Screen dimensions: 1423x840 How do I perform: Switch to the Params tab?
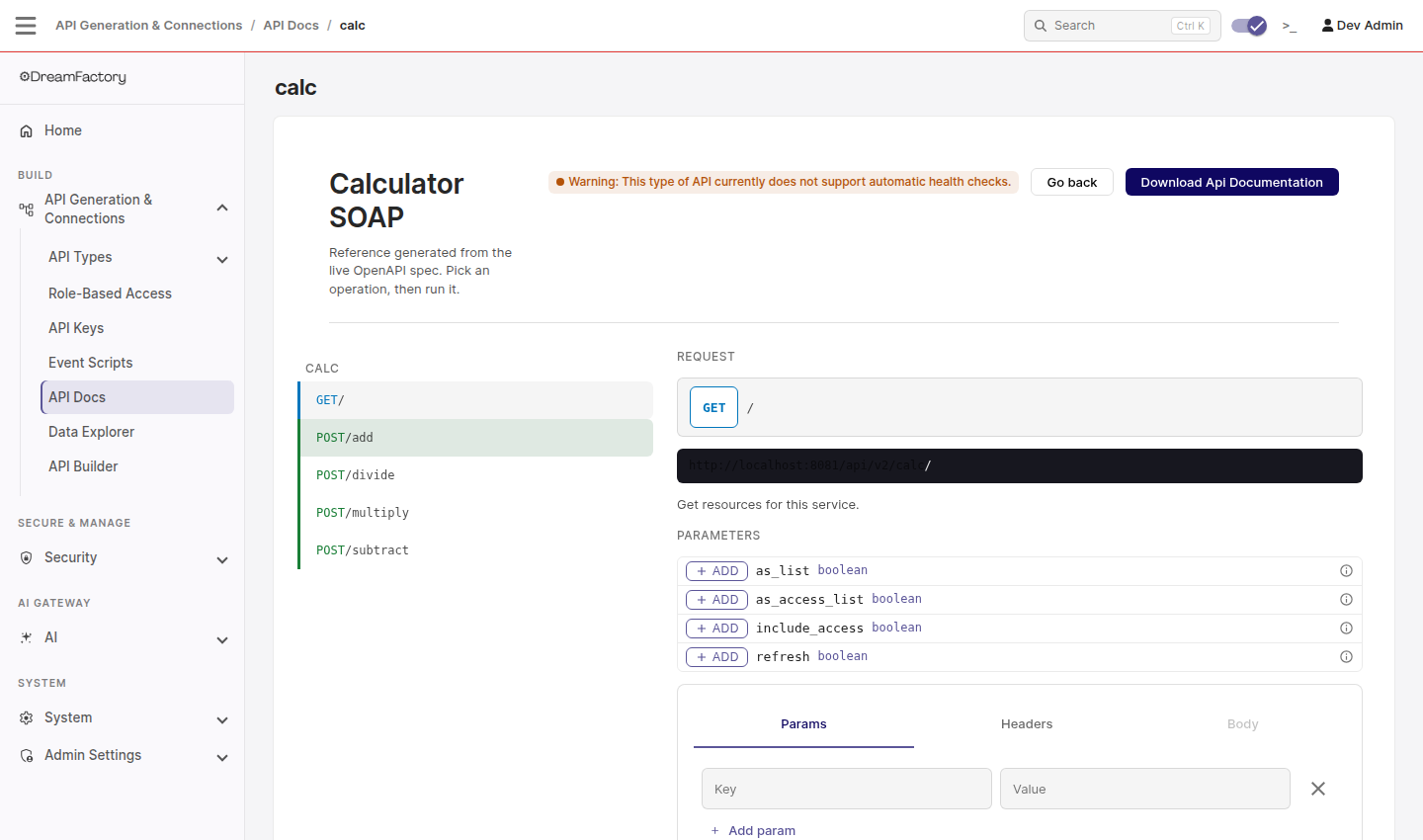tap(803, 724)
